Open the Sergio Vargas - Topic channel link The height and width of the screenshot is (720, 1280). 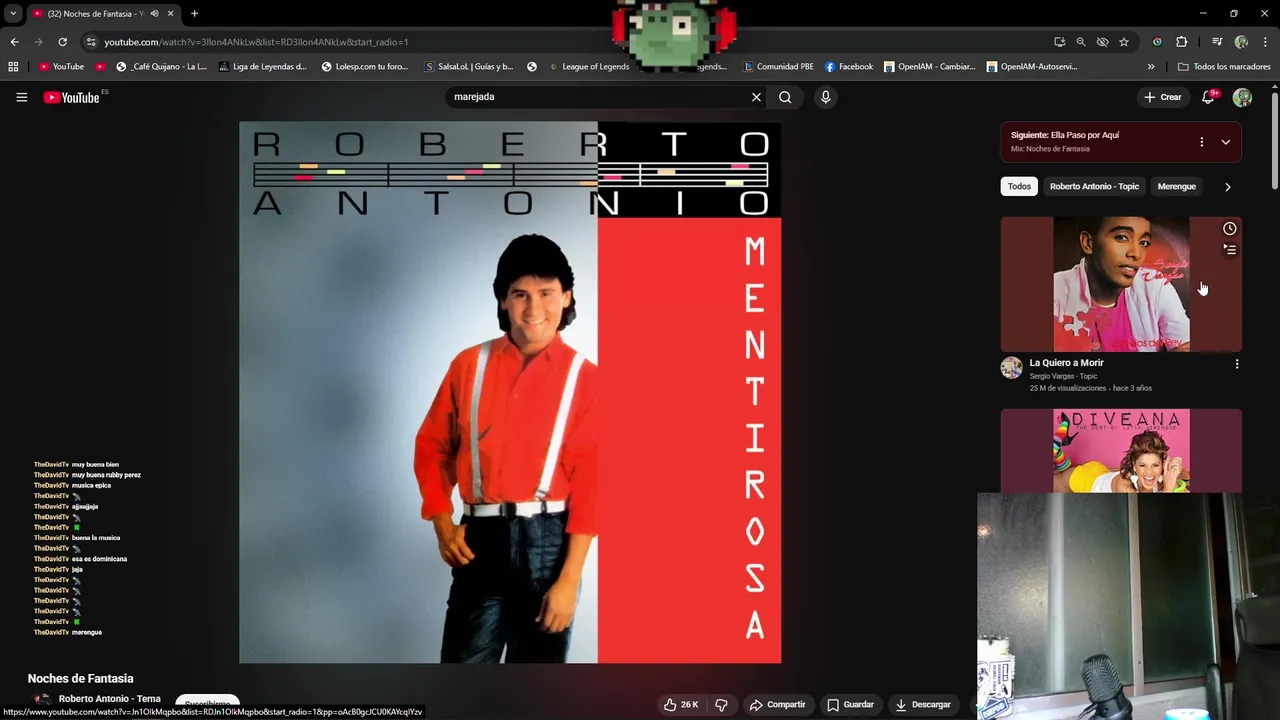pos(1063,376)
